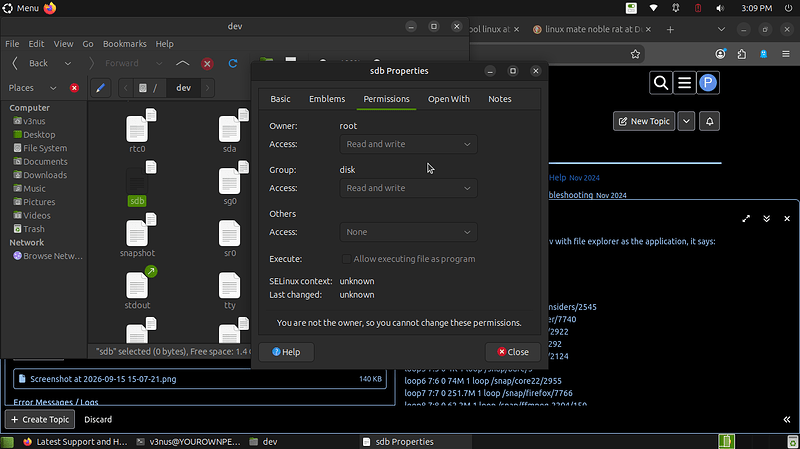Click the network wifi icon in tray

click(653, 8)
